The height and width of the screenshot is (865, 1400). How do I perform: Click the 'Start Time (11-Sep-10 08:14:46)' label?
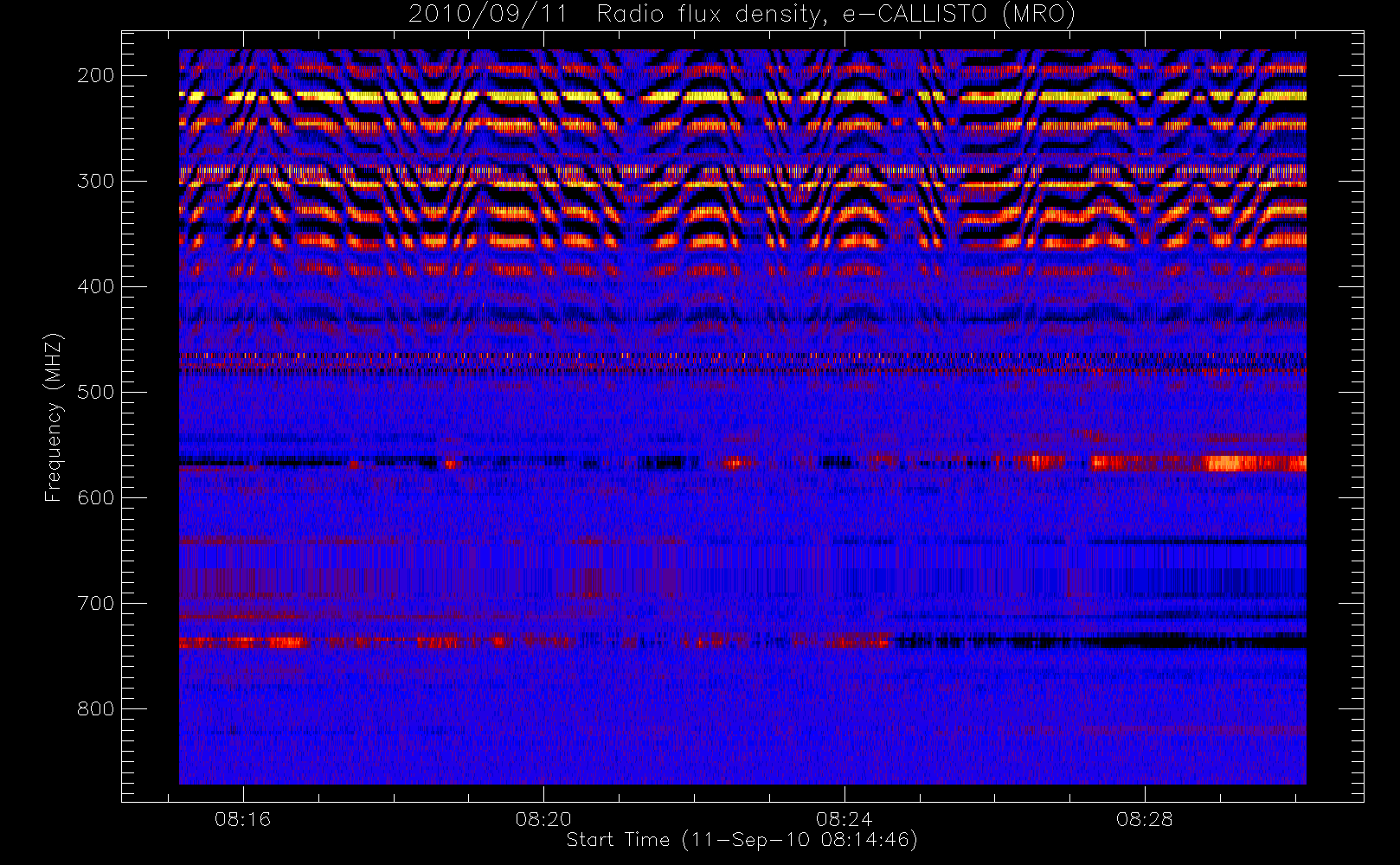tap(742, 840)
